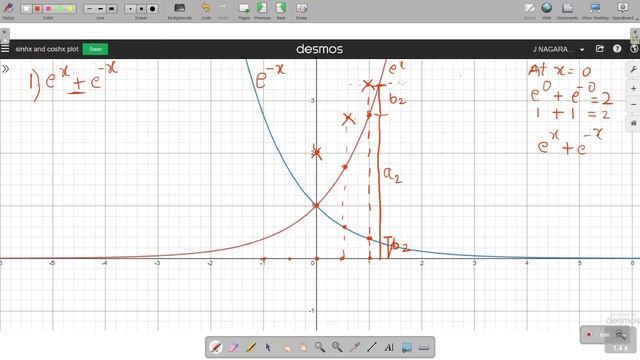
Task: Select the scroll page hand tool
Action: 302,347
